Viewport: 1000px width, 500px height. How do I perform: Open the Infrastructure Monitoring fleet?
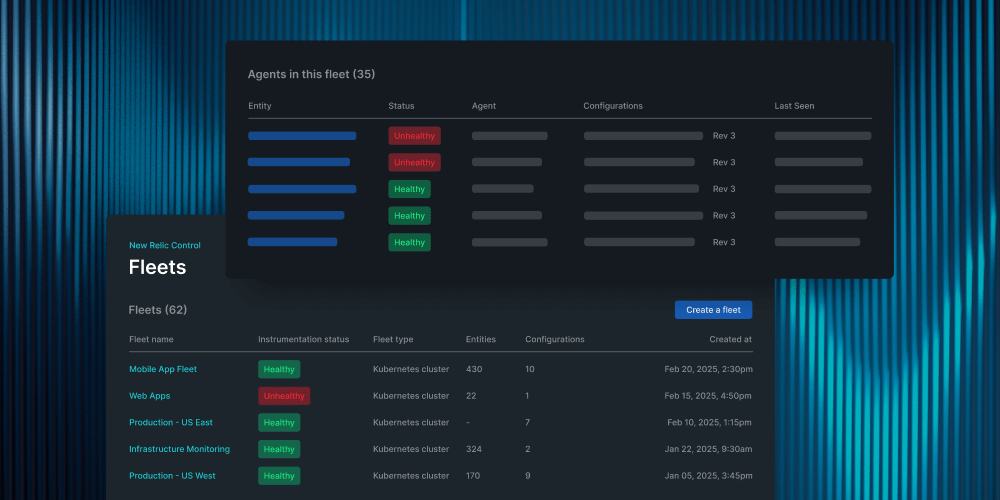[179, 449]
